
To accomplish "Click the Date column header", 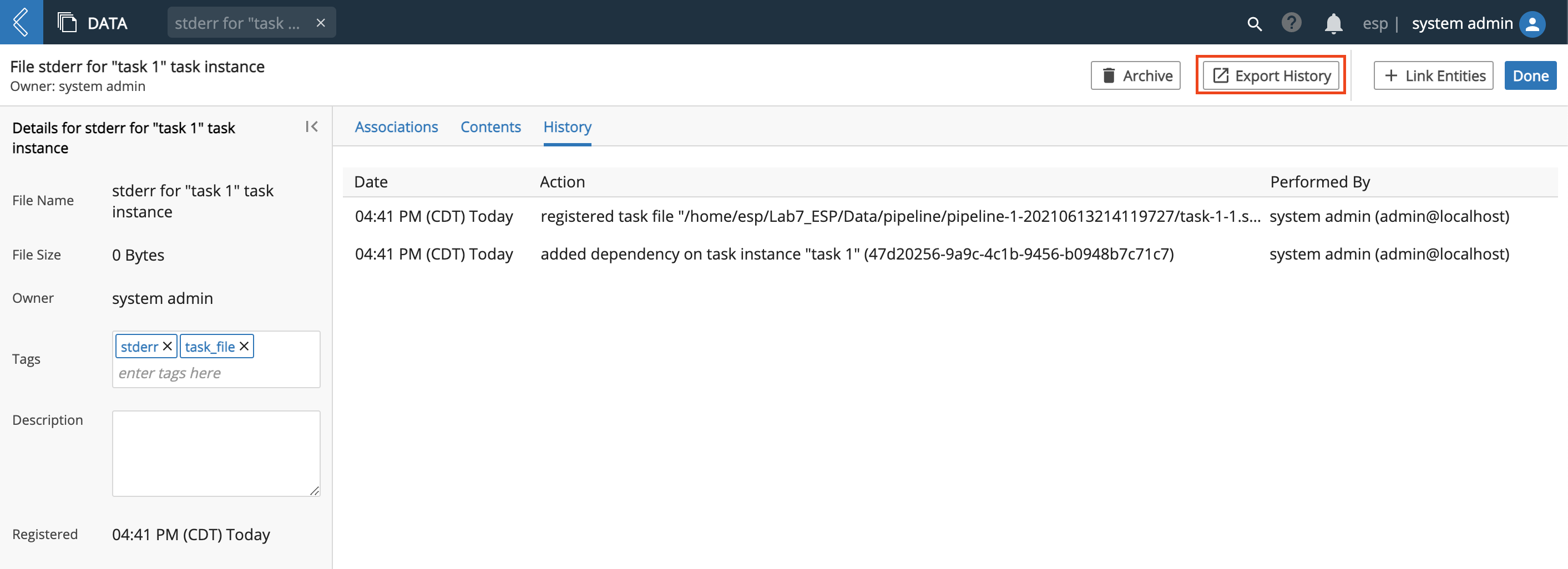I will pos(371,182).
